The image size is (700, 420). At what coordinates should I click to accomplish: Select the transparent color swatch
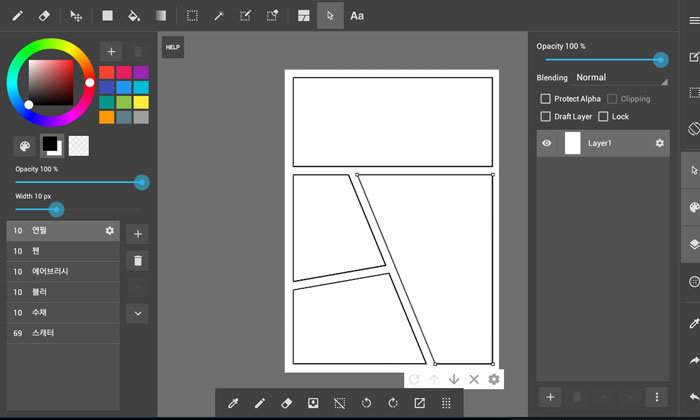79,146
